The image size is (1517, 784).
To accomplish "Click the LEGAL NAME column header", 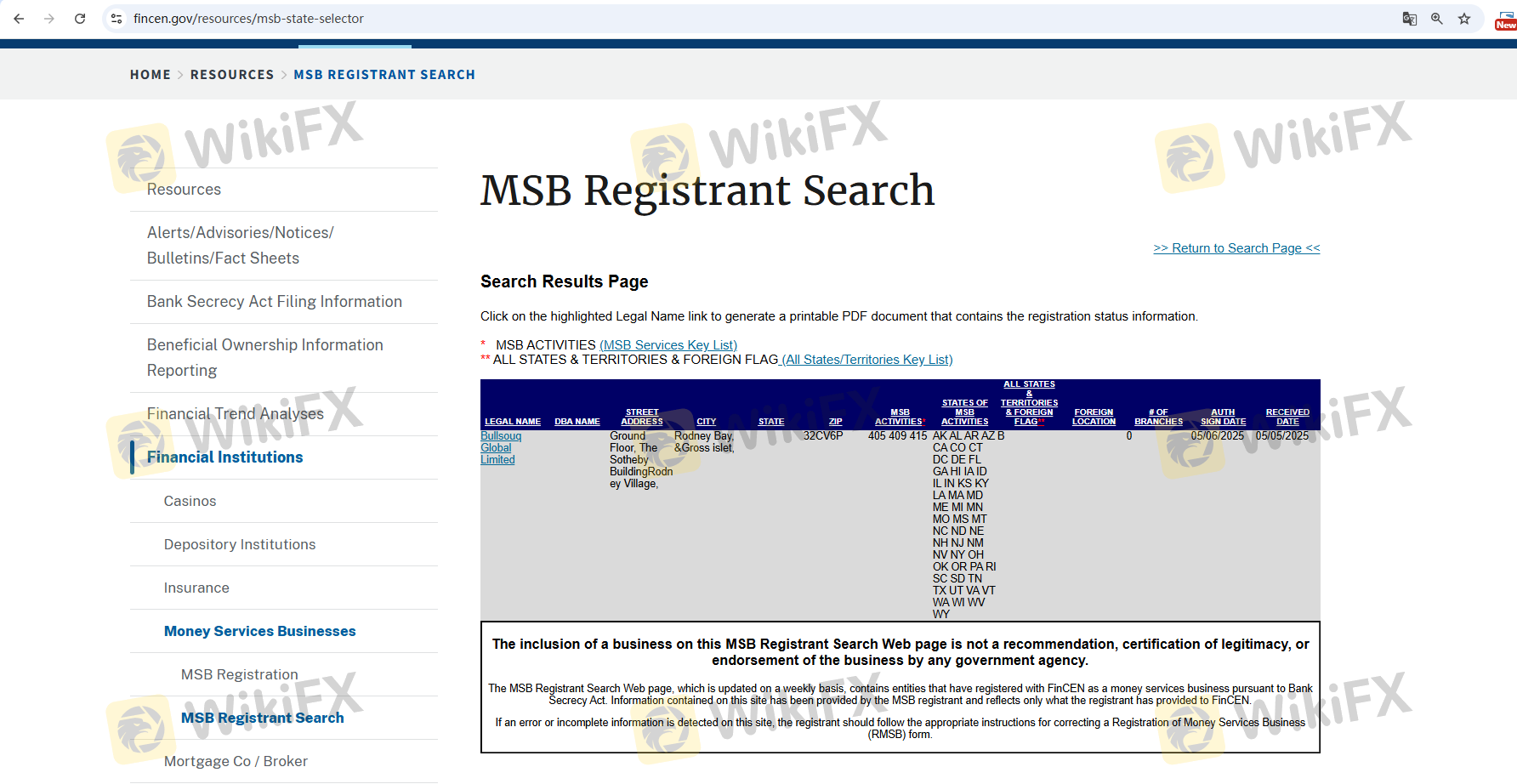I will click(513, 422).
